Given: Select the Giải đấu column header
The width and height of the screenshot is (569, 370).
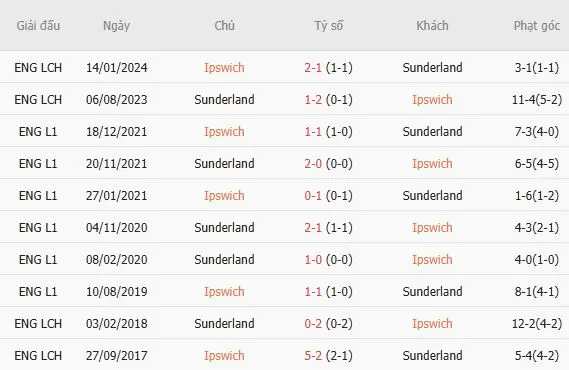Looking at the screenshot, I should (x=38, y=26).
